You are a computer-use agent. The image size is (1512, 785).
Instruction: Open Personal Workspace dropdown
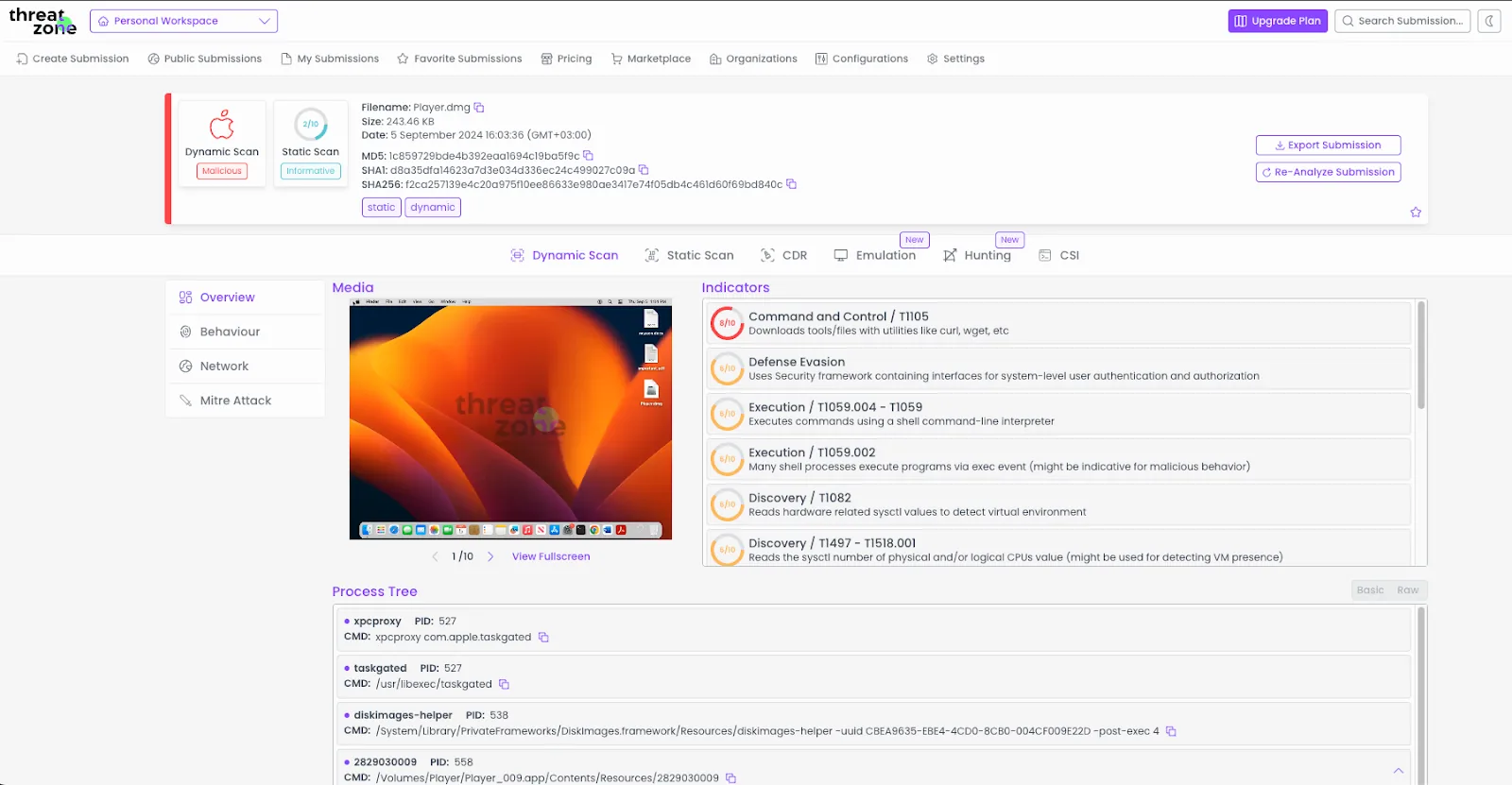click(183, 21)
